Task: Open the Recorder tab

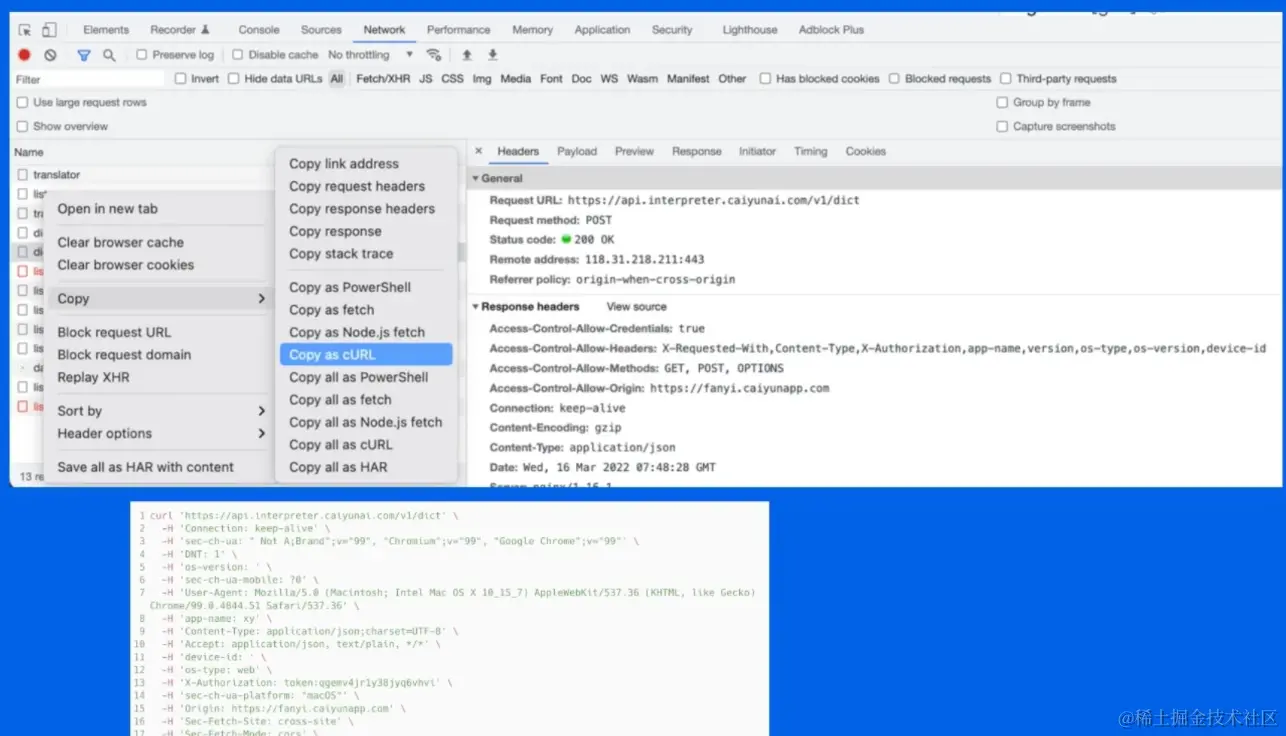Action: 180,30
